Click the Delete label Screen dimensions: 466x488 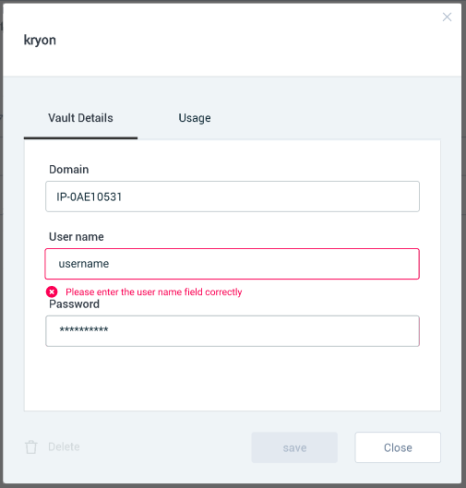click(x=64, y=447)
